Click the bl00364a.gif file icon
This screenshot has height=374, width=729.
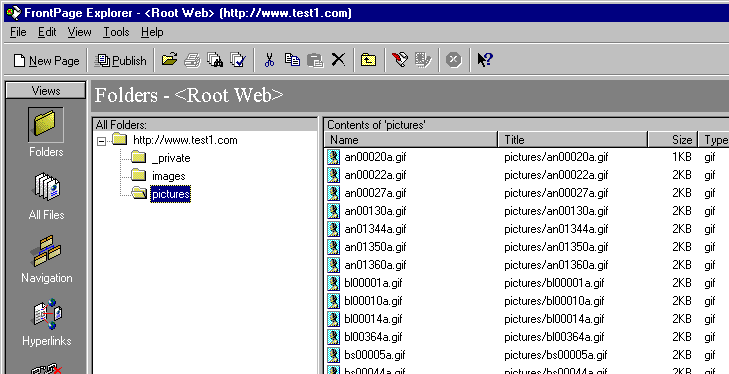[x=333, y=337]
